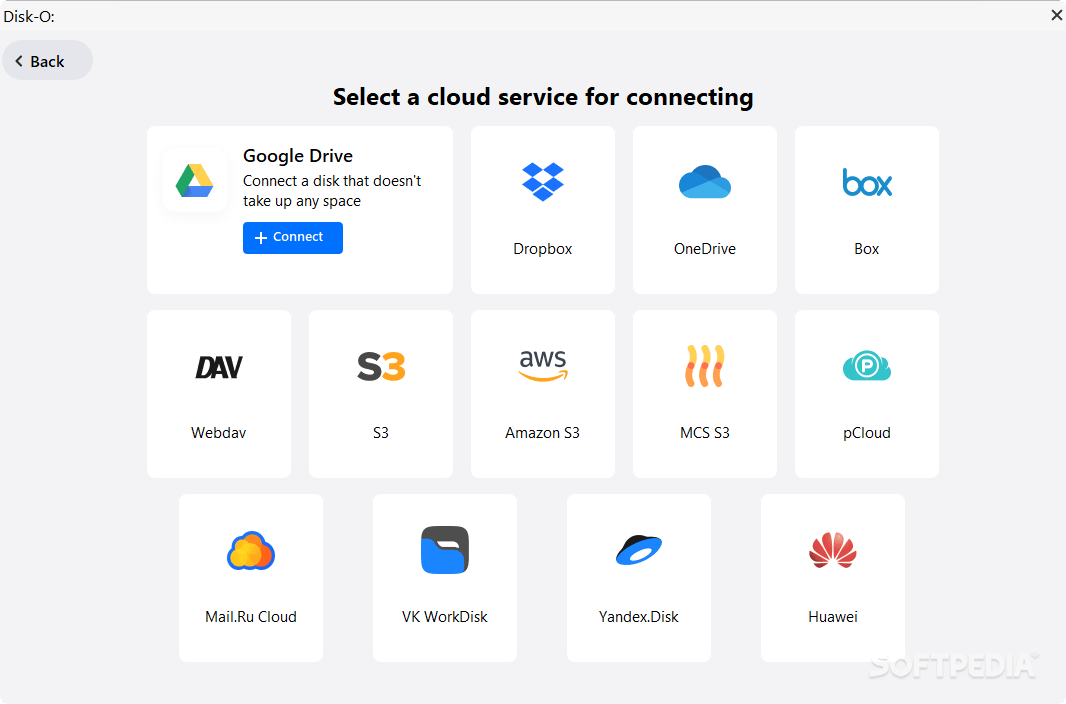1066x704 pixels.
Task: Select the Box logo icon
Action: (x=867, y=182)
